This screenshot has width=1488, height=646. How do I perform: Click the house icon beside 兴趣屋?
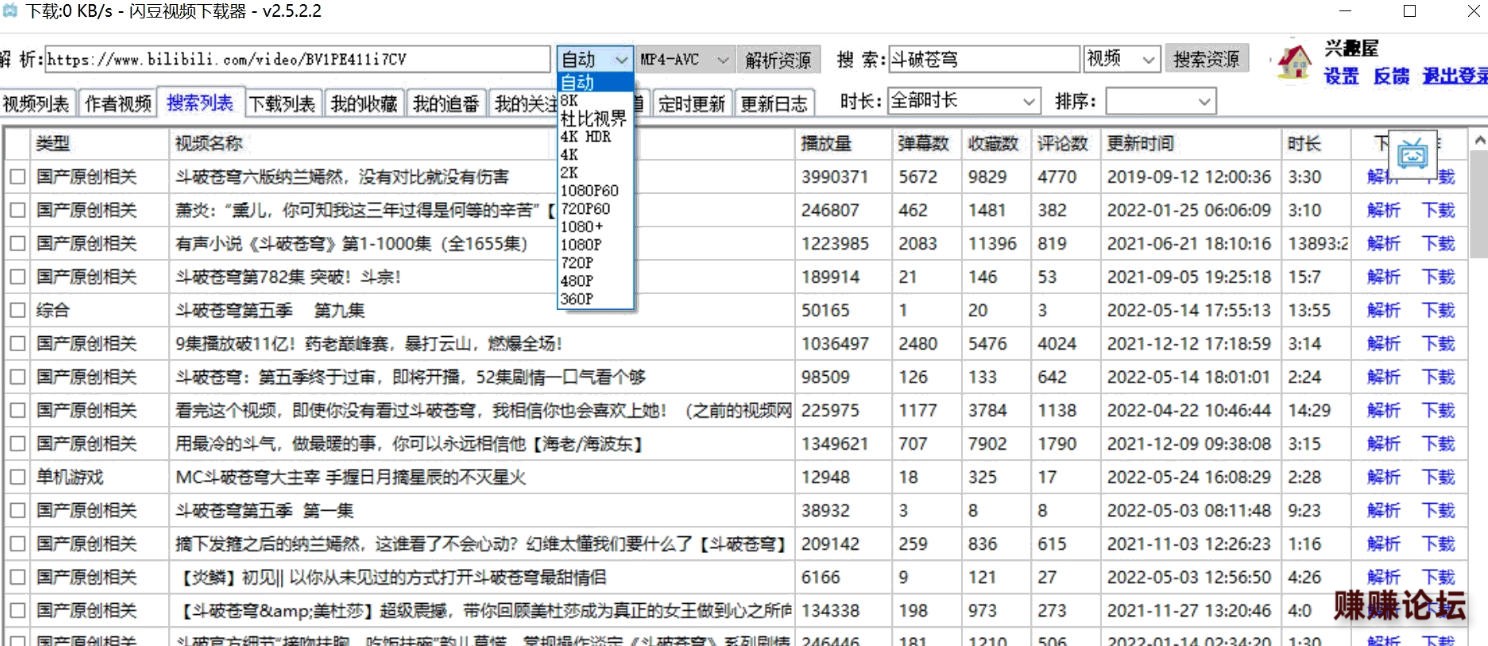click(1294, 62)
